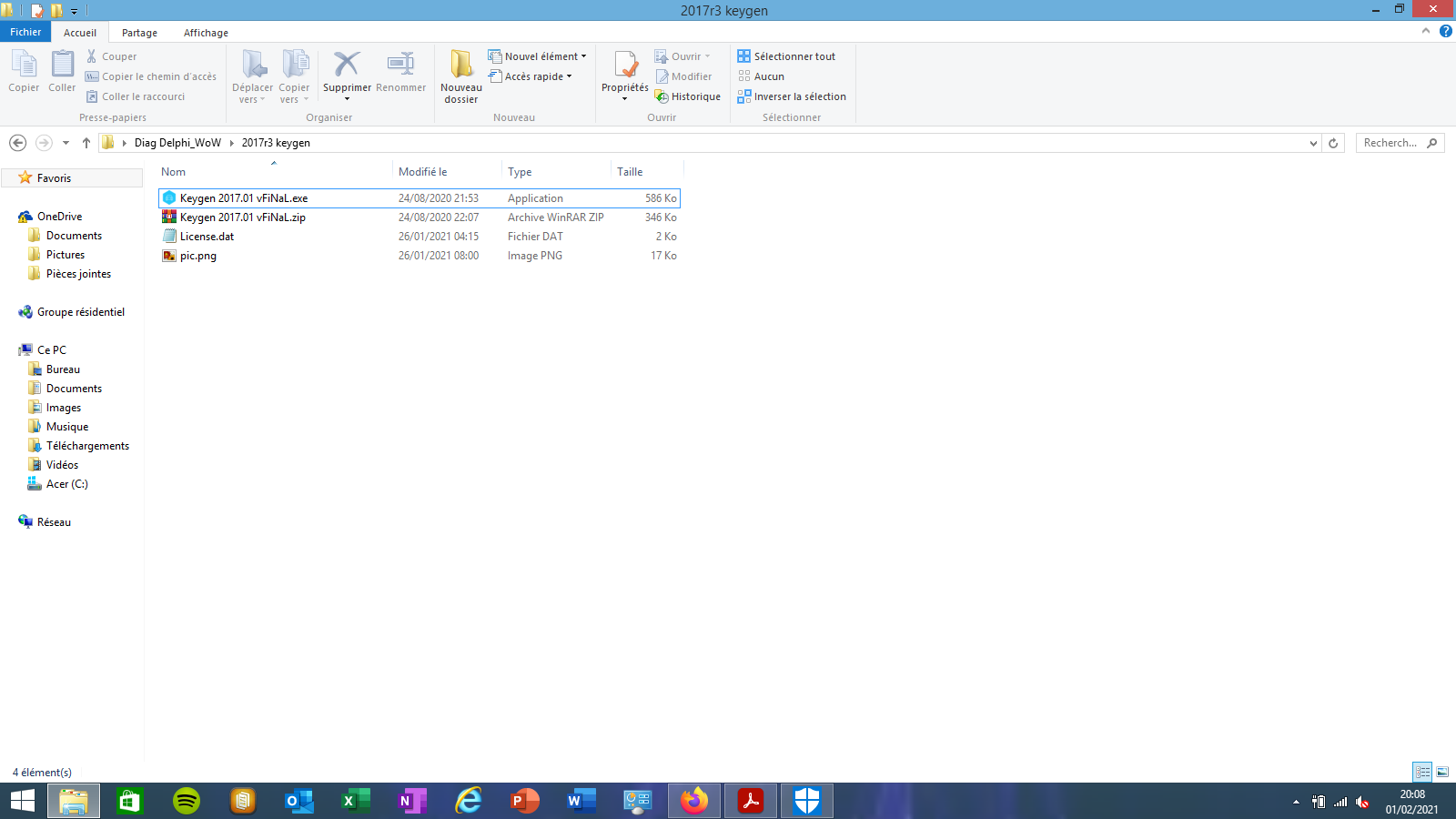The image size is (1456, 819).
Task: Switch to details list view
Action: pyautogui.click(x=1422, y=772)
